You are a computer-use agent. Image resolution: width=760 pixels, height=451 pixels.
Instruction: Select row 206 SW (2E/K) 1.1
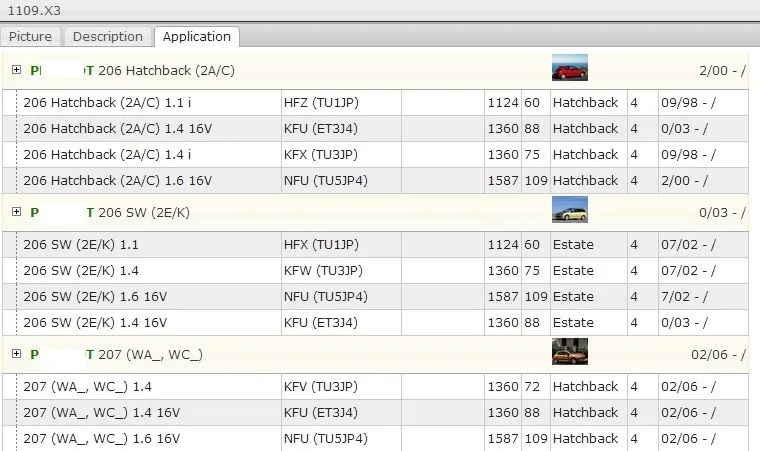point(376,245)
